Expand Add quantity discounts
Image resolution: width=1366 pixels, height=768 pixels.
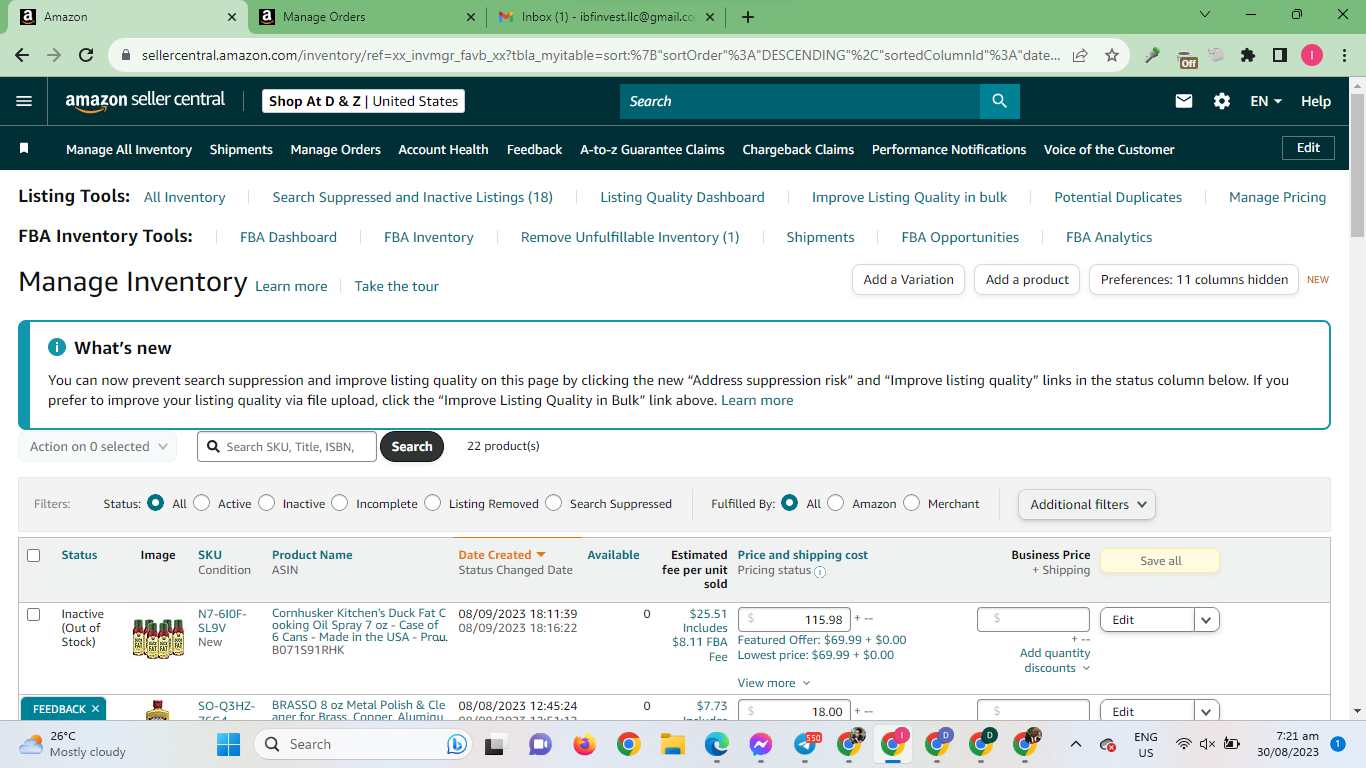[x=1055, y=660]
